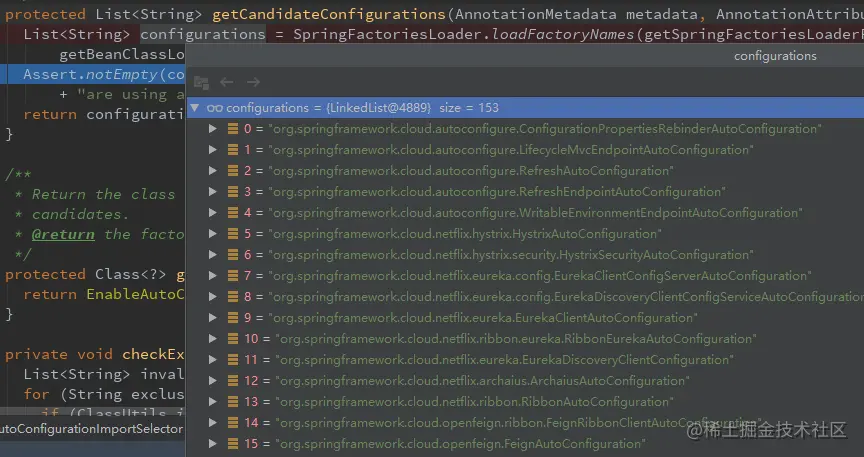Click the private void checkEx method line

95,354
